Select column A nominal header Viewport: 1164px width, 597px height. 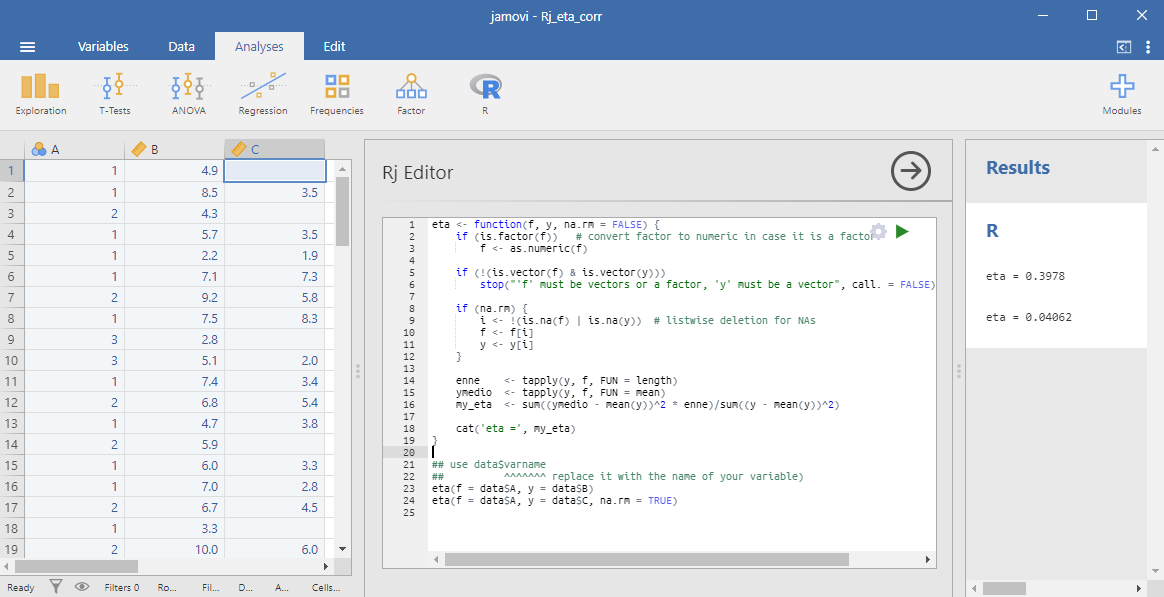tap(74, 149)
